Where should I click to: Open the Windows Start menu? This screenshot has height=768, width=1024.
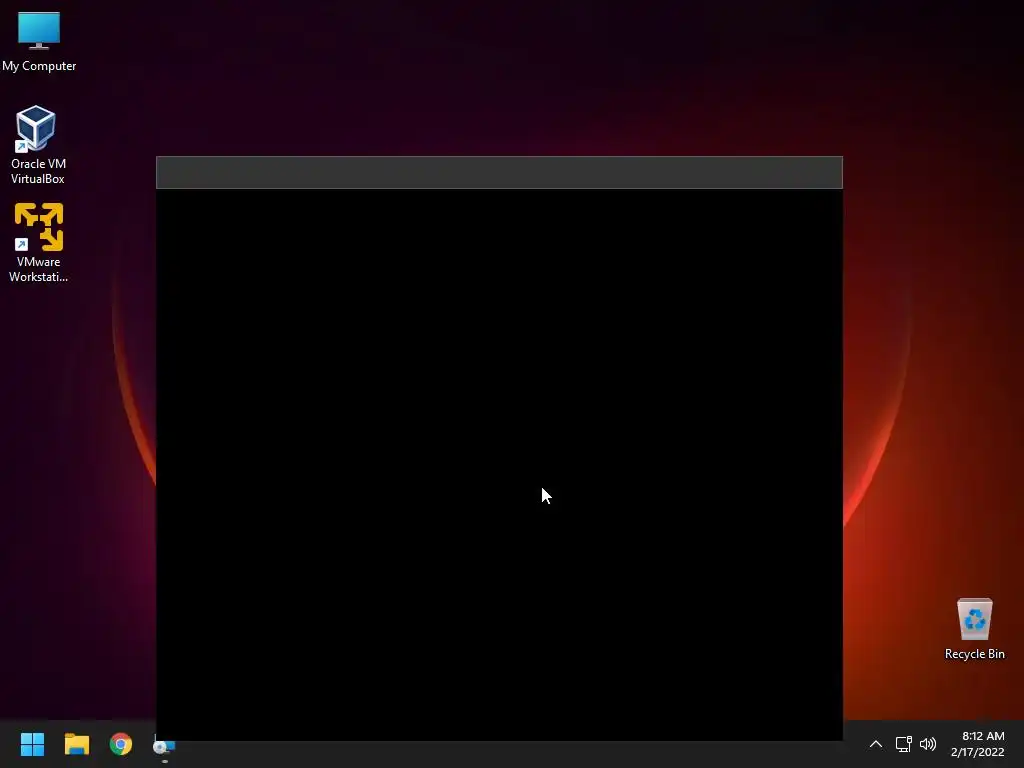click(32, 744)
